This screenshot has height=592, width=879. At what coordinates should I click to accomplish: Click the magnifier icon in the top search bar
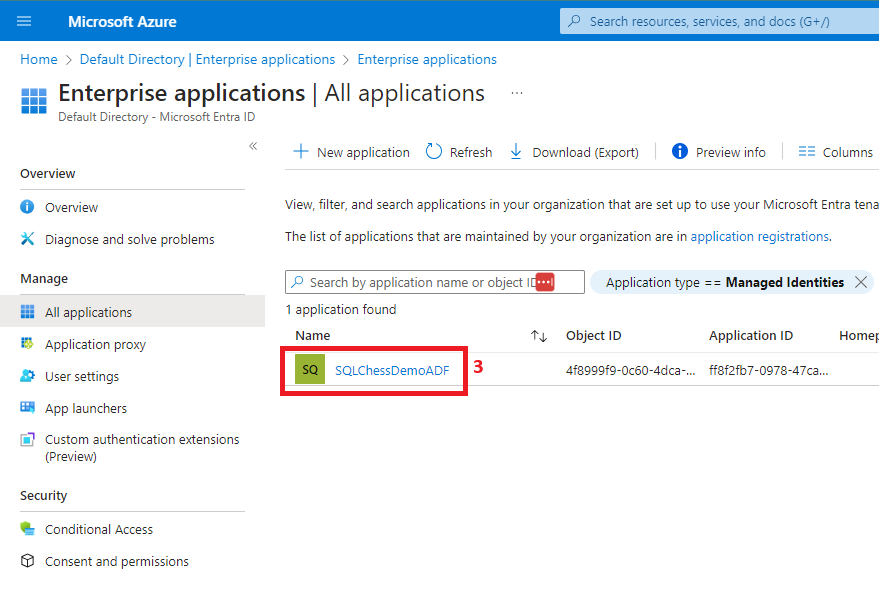coord(574,21)
